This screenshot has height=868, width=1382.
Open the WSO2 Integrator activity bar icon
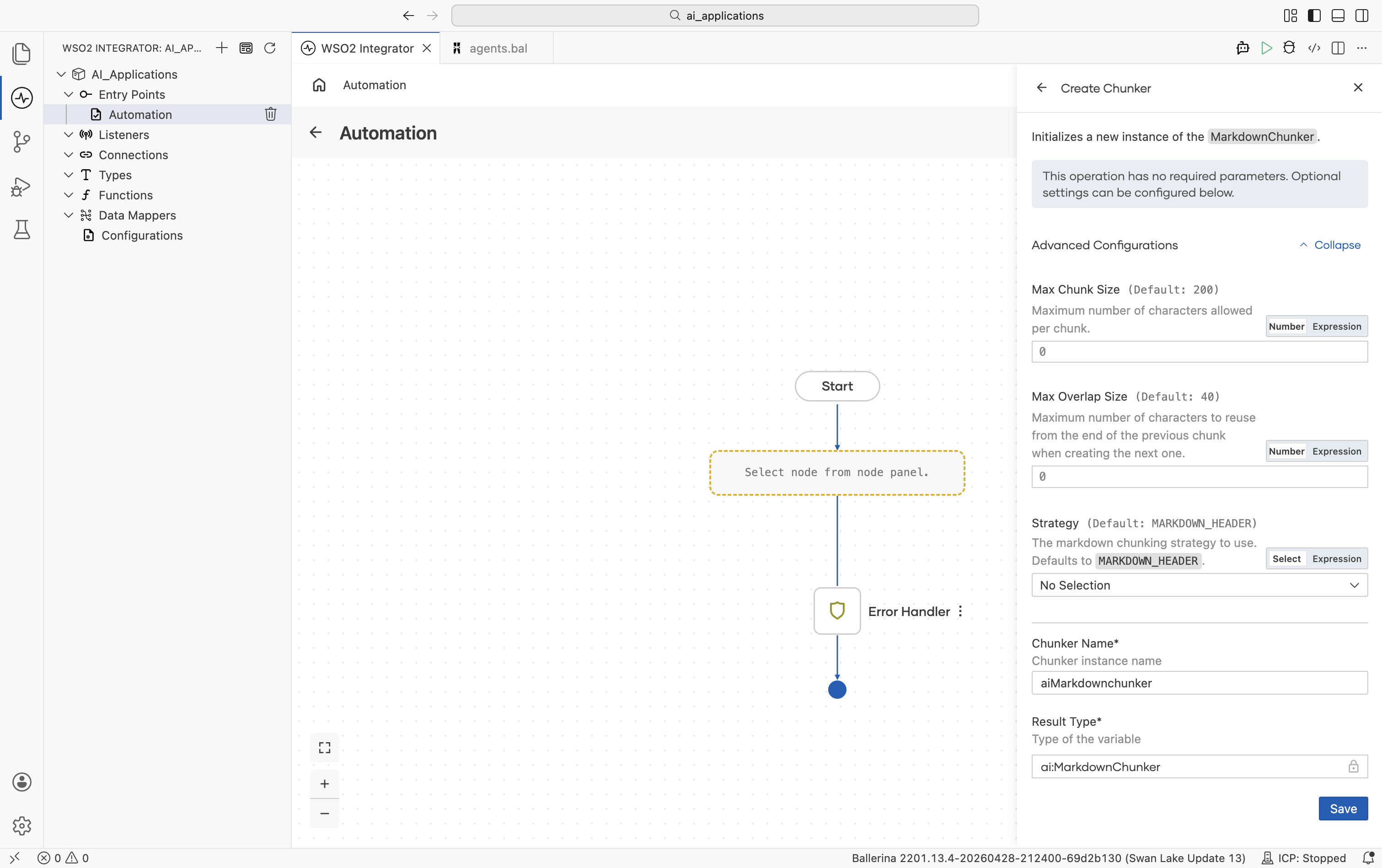tap(22, 97)
